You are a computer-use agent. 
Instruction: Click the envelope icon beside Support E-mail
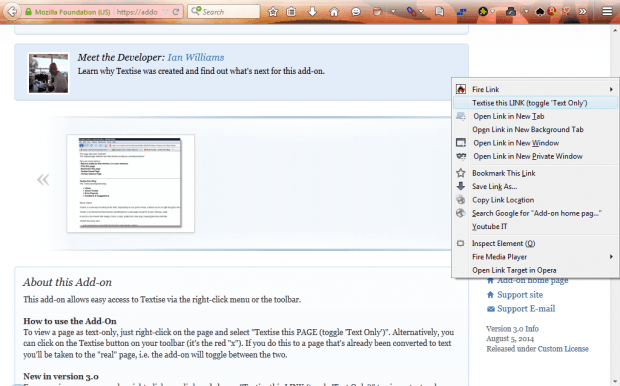tap(491, 309)
